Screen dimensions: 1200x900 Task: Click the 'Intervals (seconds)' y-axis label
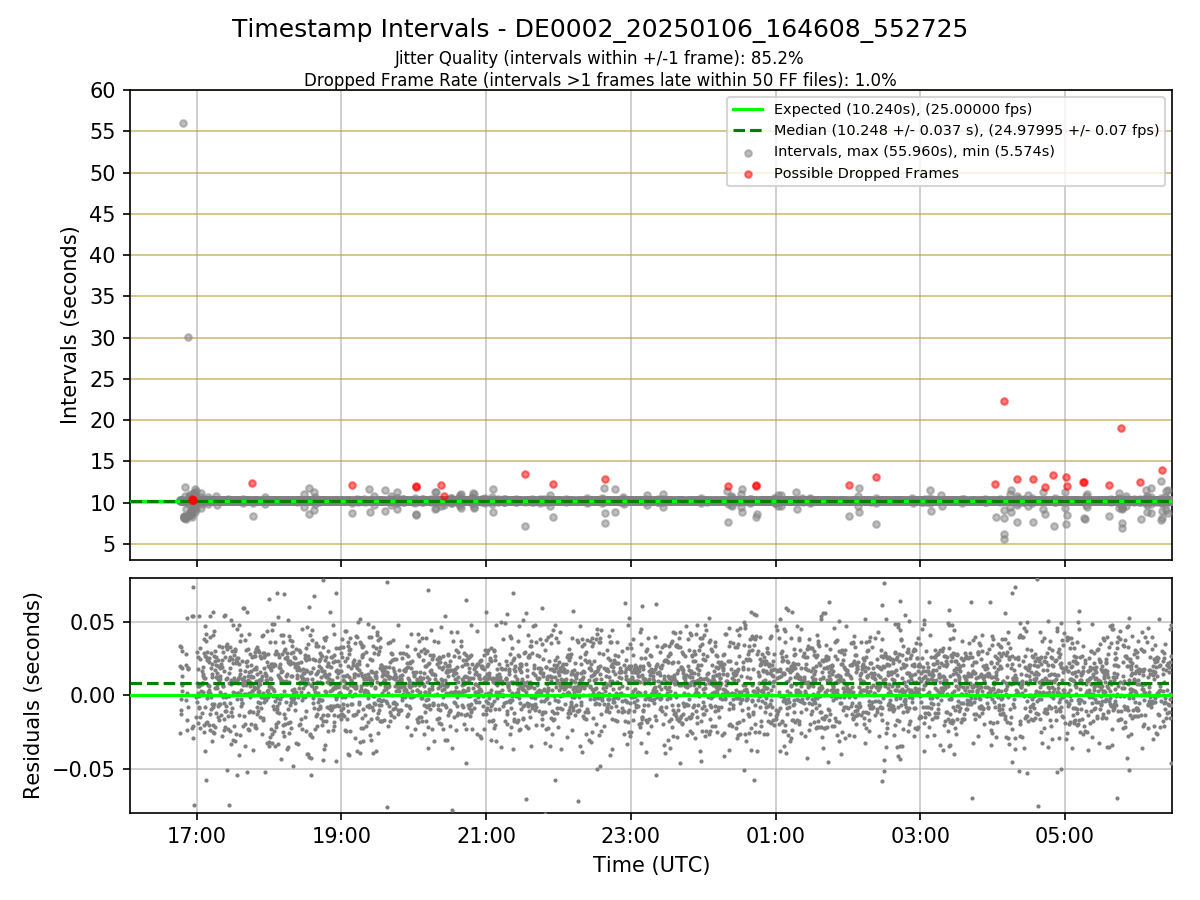[69, 325]
